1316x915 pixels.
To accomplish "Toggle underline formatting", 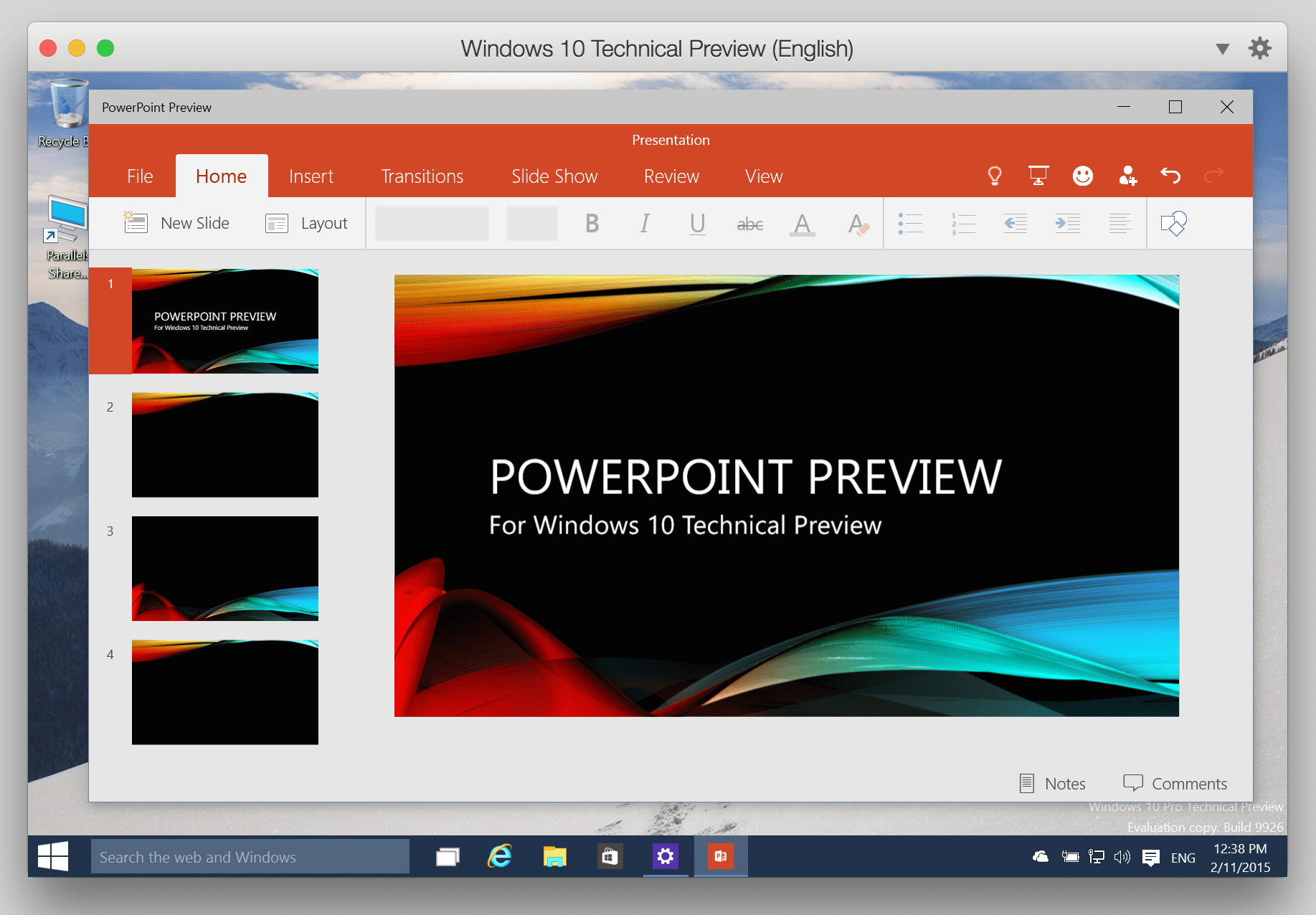I will click(x=697, y=224).
